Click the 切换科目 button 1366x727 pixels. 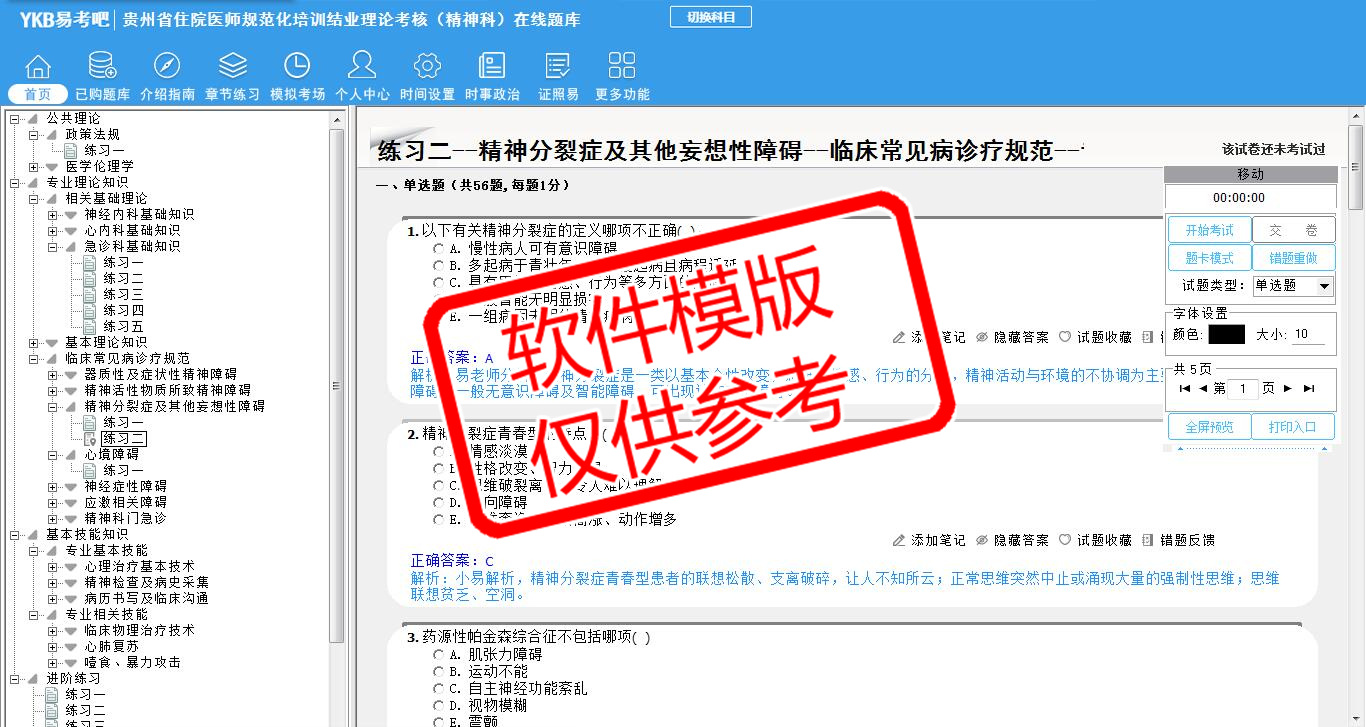coord(710,17)
